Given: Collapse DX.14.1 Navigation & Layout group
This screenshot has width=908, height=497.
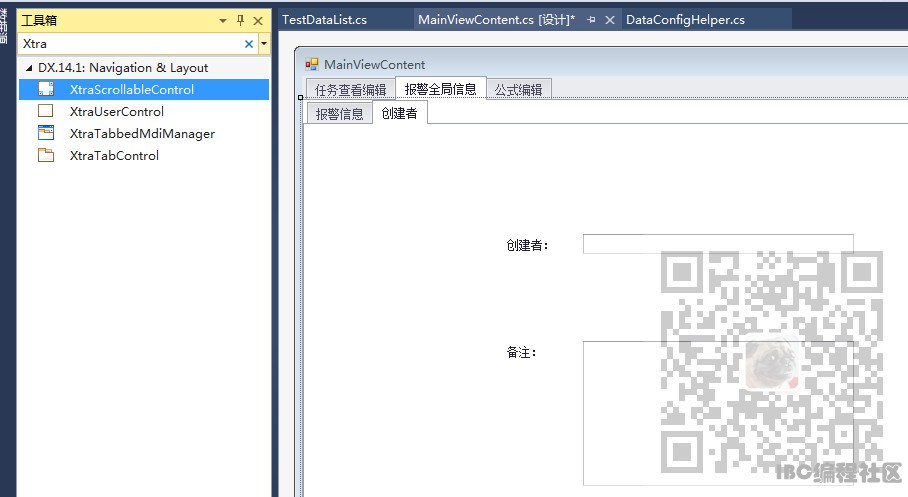Looking at the screenshot, I should pos(29,68).
